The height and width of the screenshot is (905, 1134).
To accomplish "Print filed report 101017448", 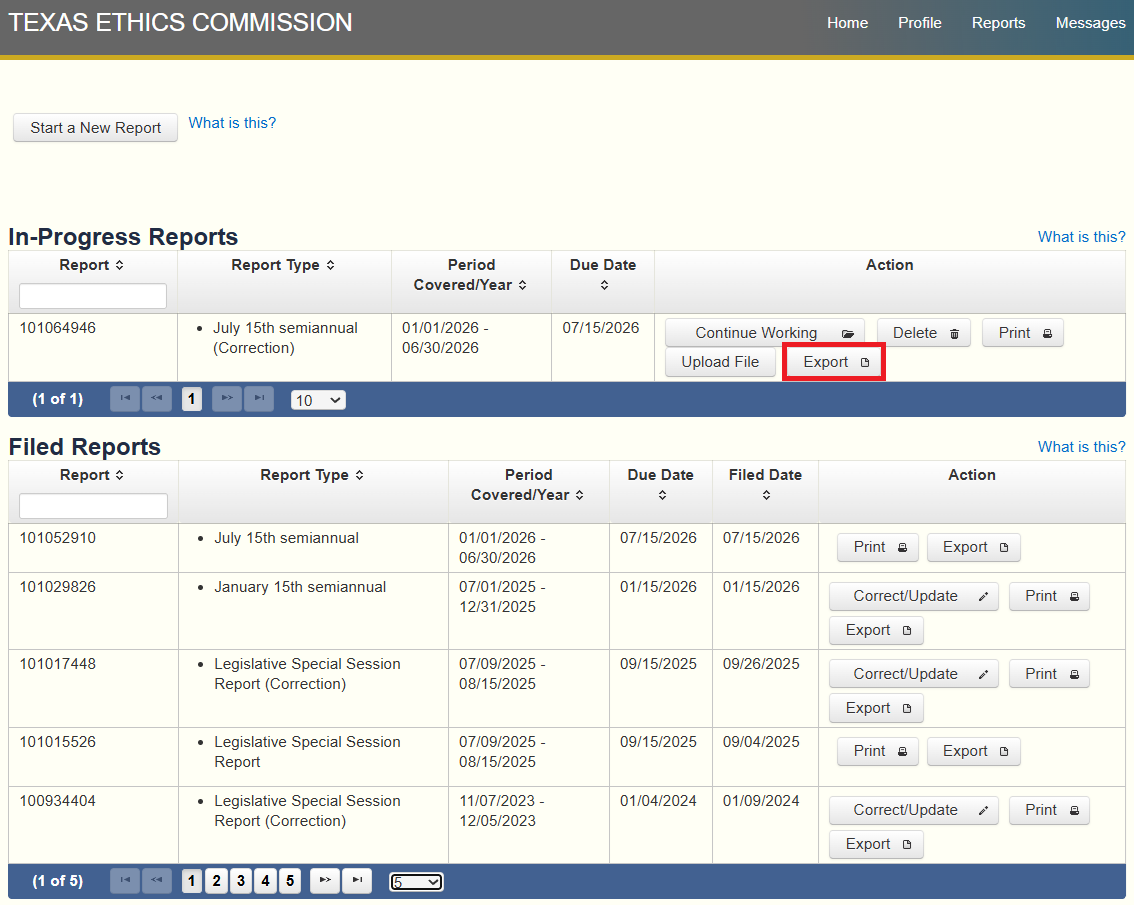I will pyautogui.click(x=1049, y=674).
